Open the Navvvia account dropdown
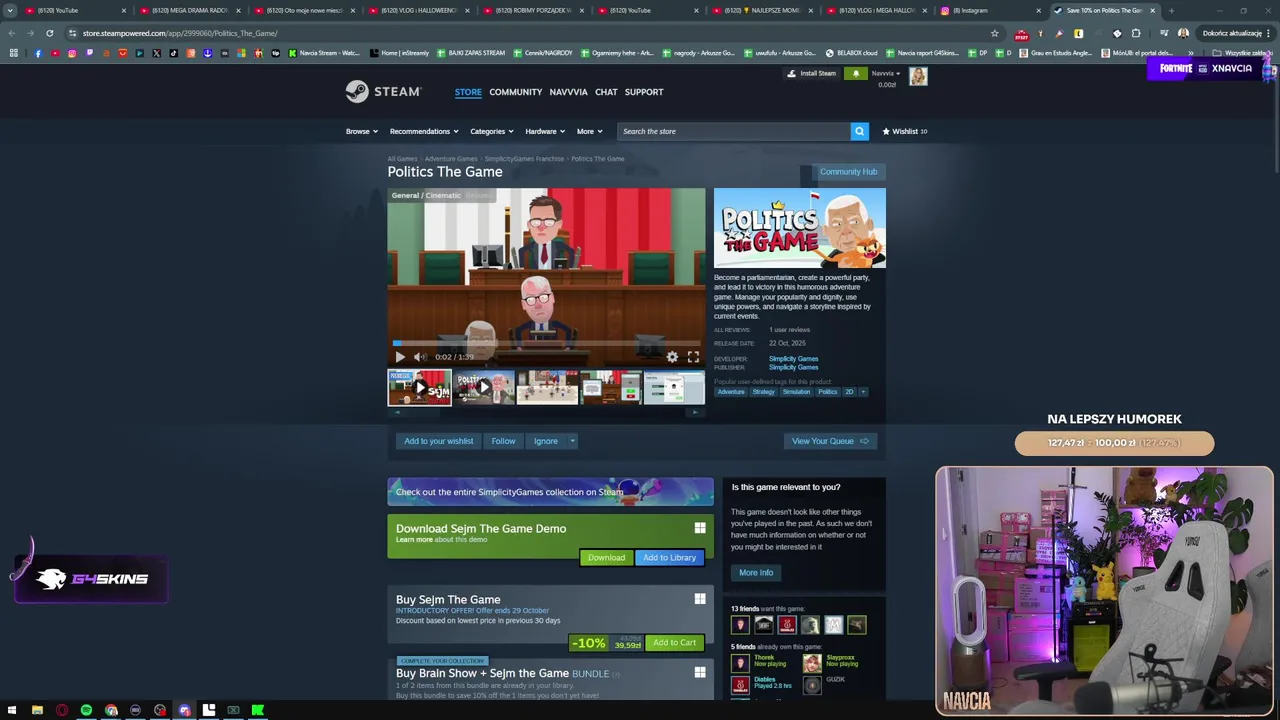Image resolution: width=1280 pixels, height=720 pixels. (886, 73)
